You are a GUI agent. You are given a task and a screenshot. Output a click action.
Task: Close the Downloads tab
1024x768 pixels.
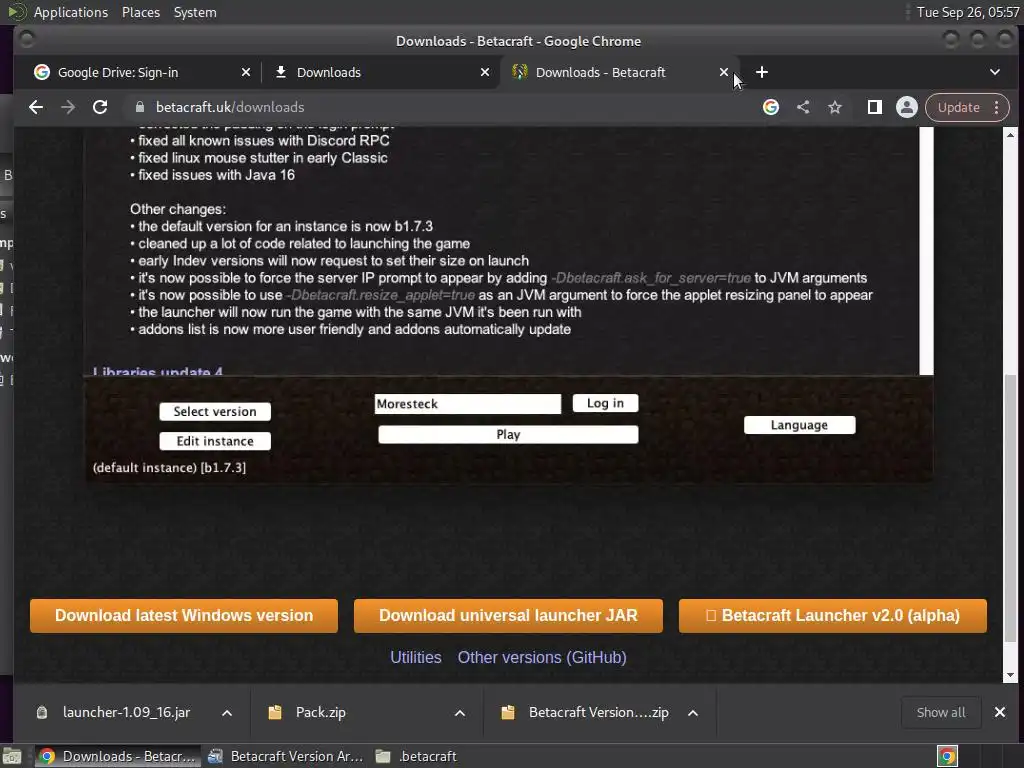click(485, 72)
